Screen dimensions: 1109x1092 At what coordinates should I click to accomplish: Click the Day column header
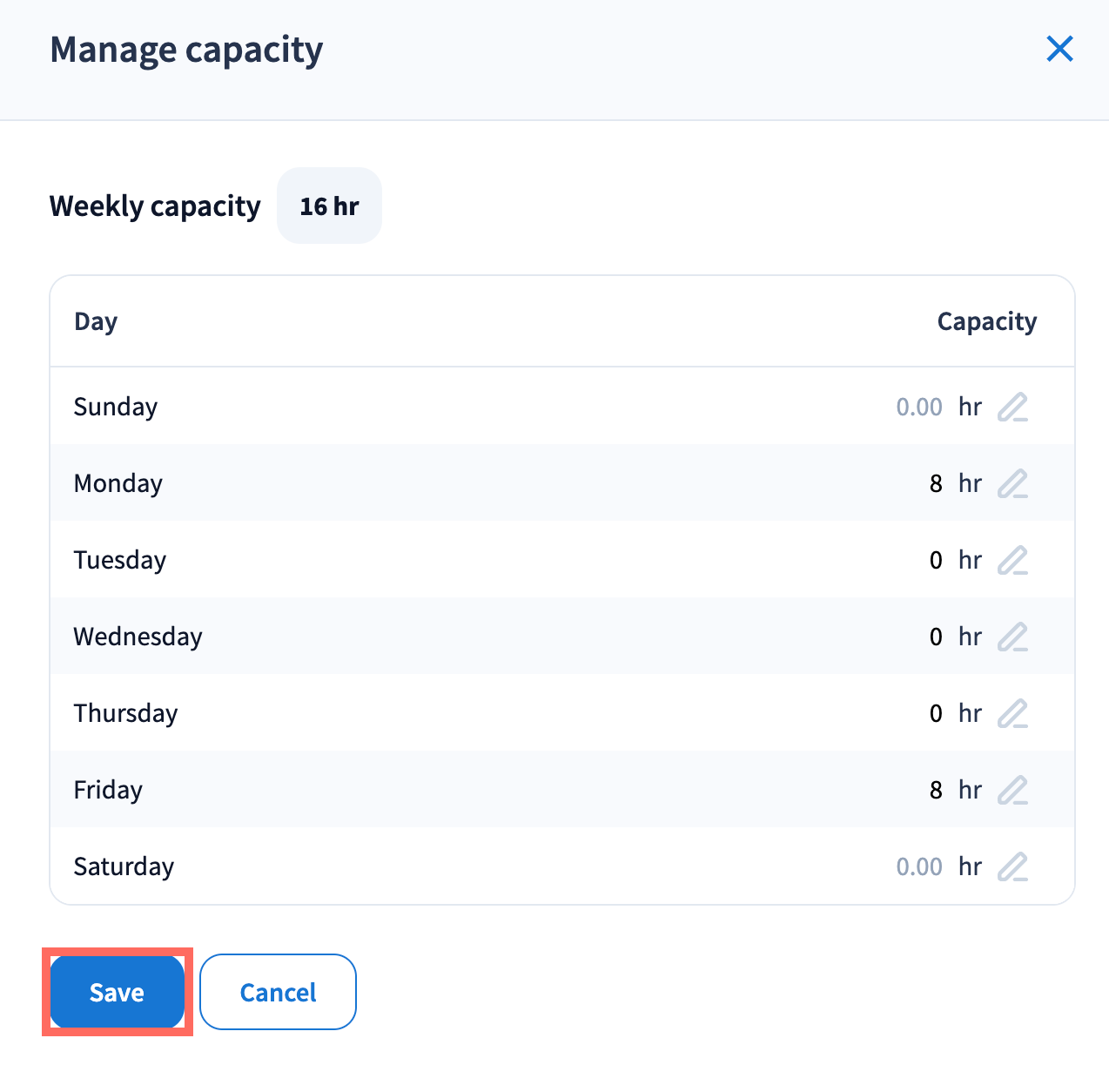pyautogui.click(x=96, y=321)
